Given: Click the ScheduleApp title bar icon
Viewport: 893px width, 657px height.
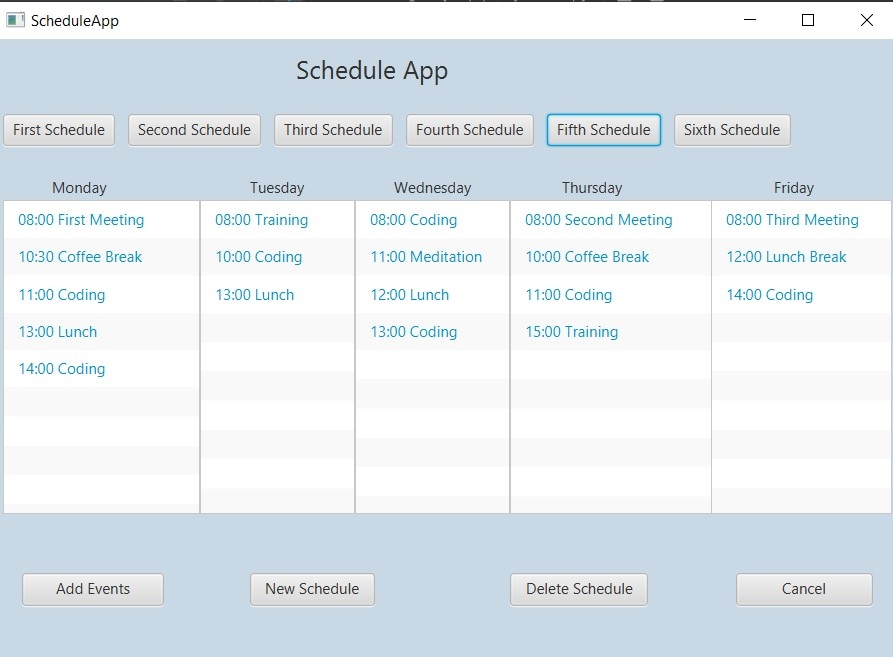Looking at the screenshot, I should pyautogui.click(x=15, y=20).
